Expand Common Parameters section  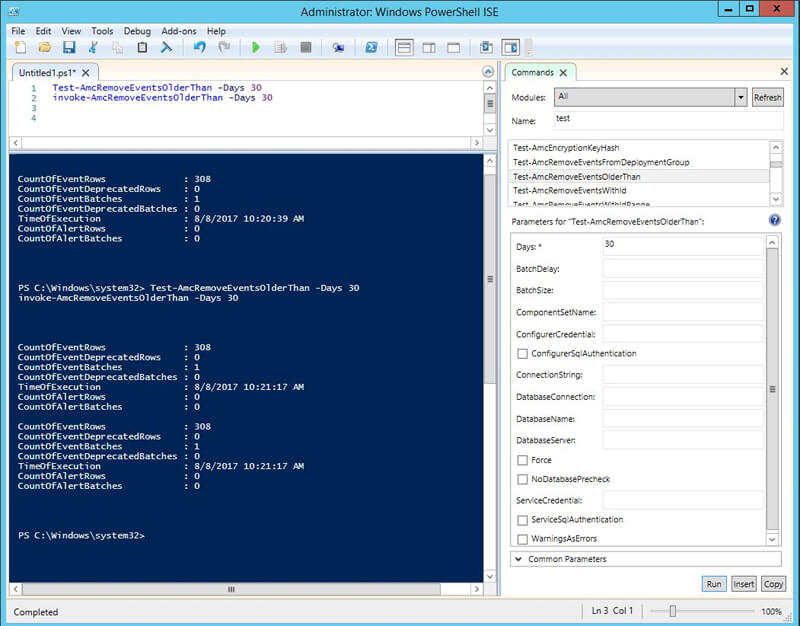point(645,559)
